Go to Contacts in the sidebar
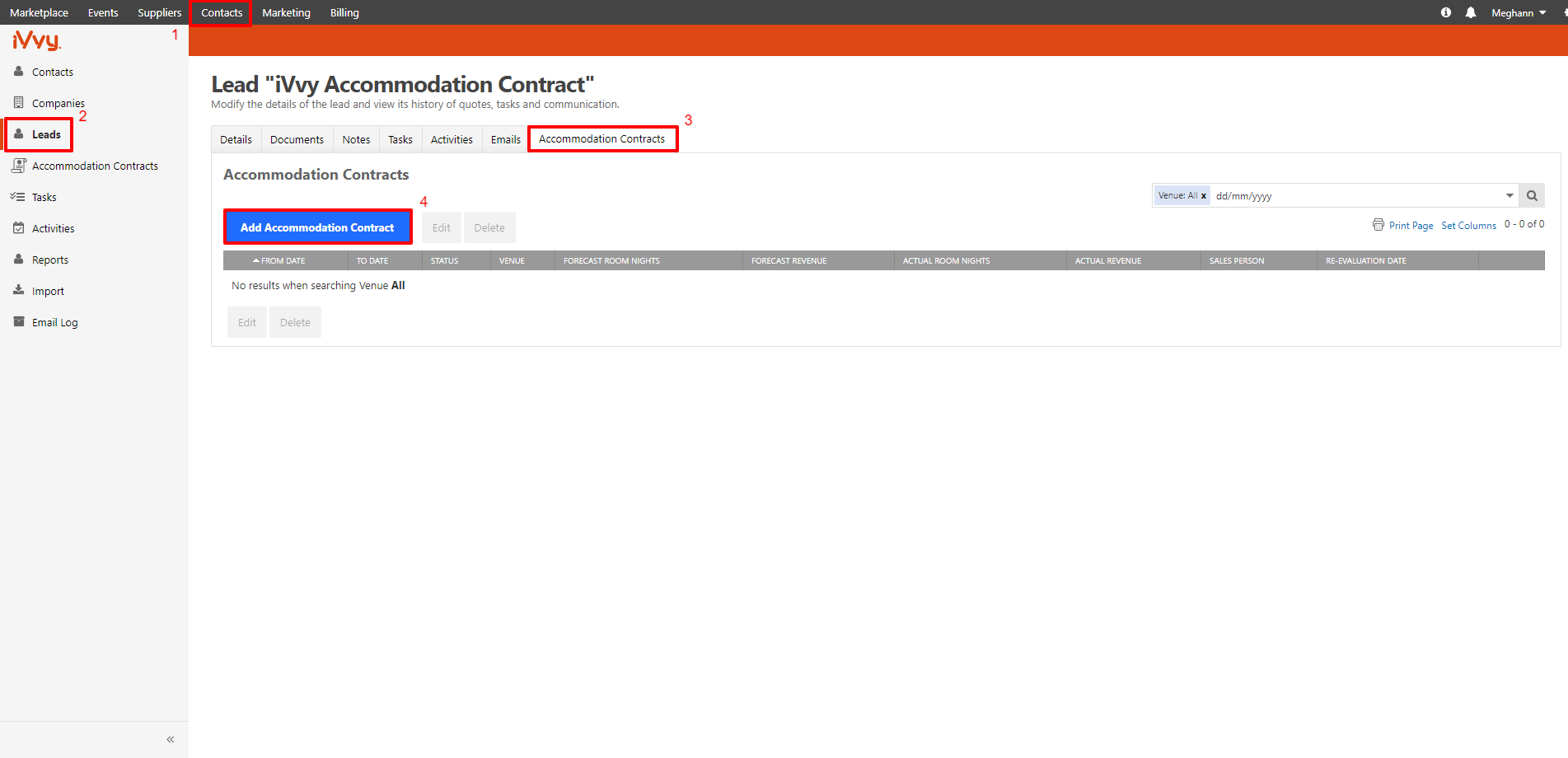The height and width of the screenshot is (758, 1568). click(53, 73)
